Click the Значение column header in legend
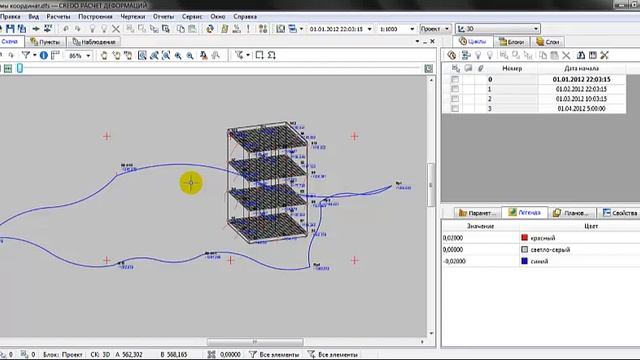640x360 pixels. [x=480, y=226]
